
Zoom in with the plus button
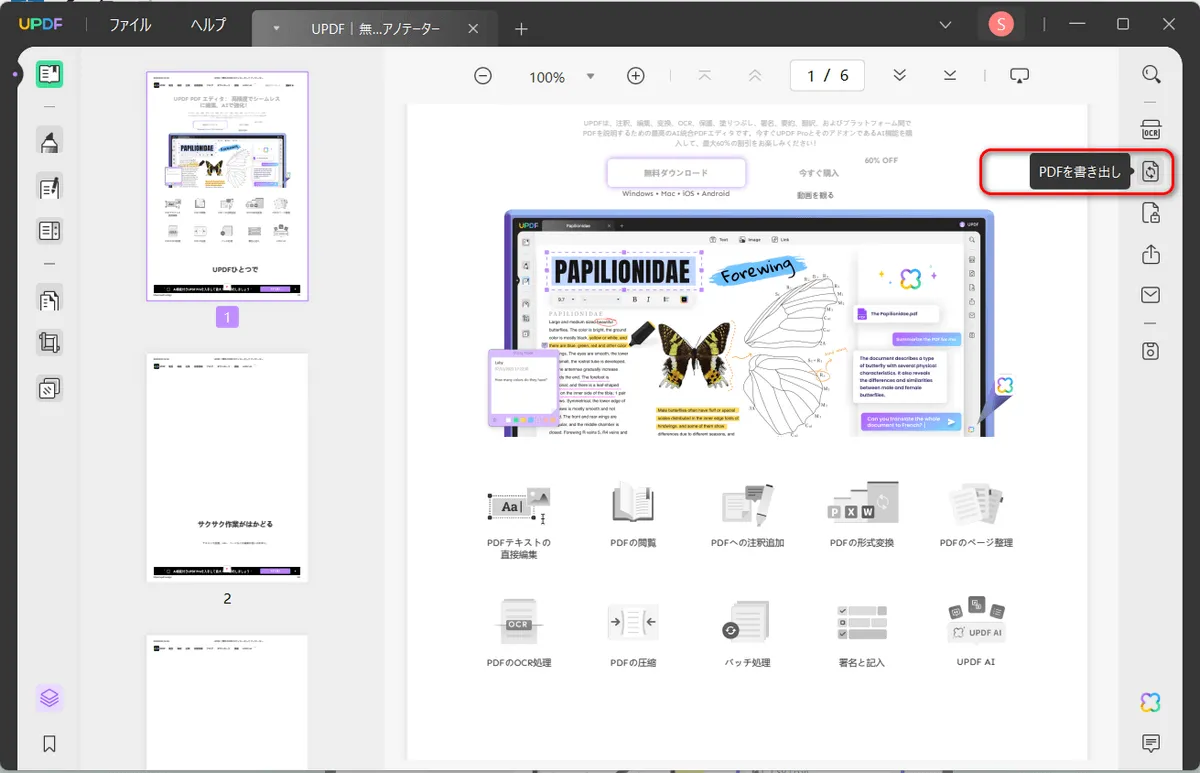(635, 76)
